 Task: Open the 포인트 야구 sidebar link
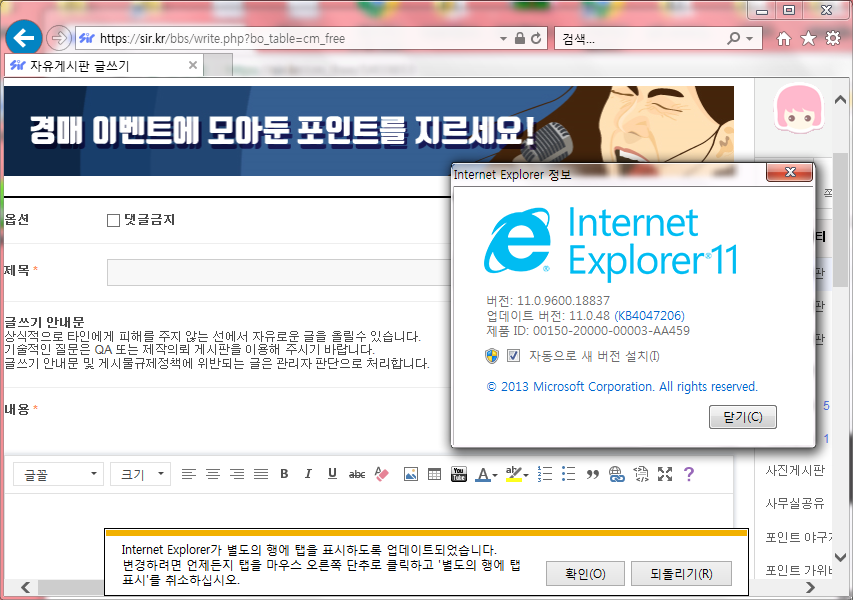tap(798, 537)
